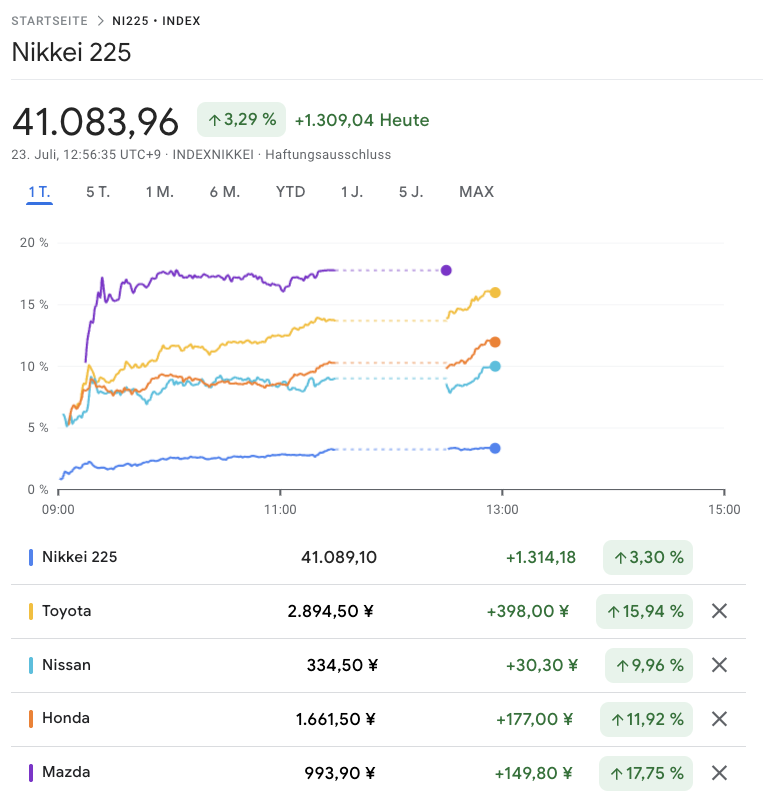The width and height of the screenshot is (763, 800).
Task: Click the Toyota 15,94 % change badge
Action: coord(644,611)
